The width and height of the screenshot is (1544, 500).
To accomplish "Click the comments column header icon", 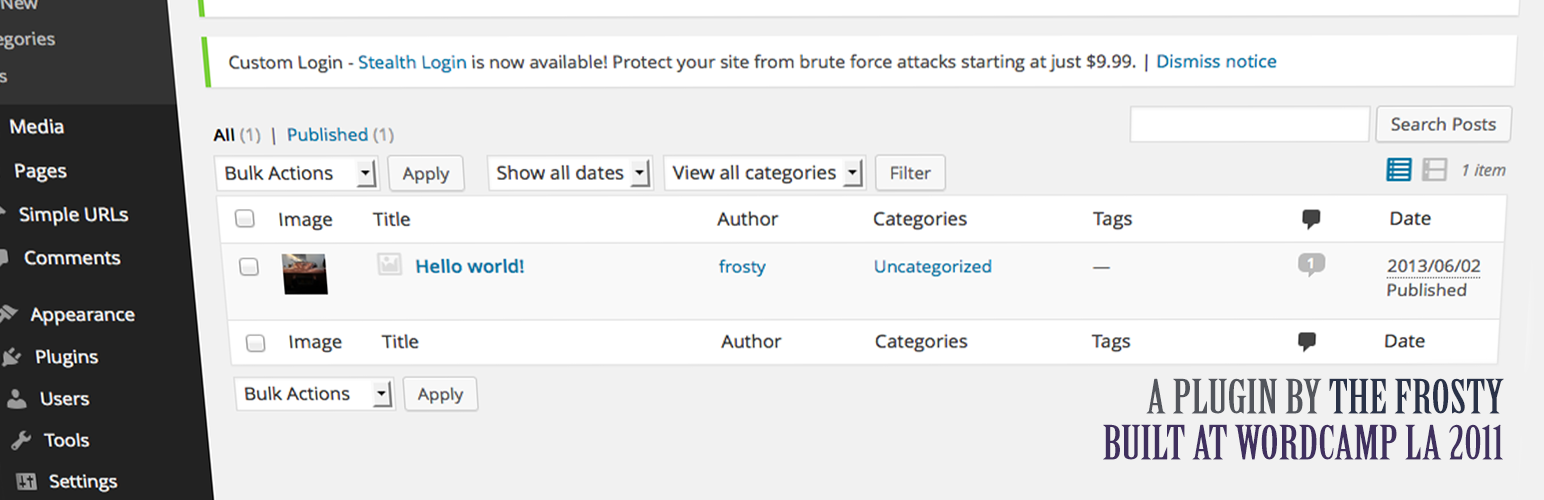I will 1310,219.
